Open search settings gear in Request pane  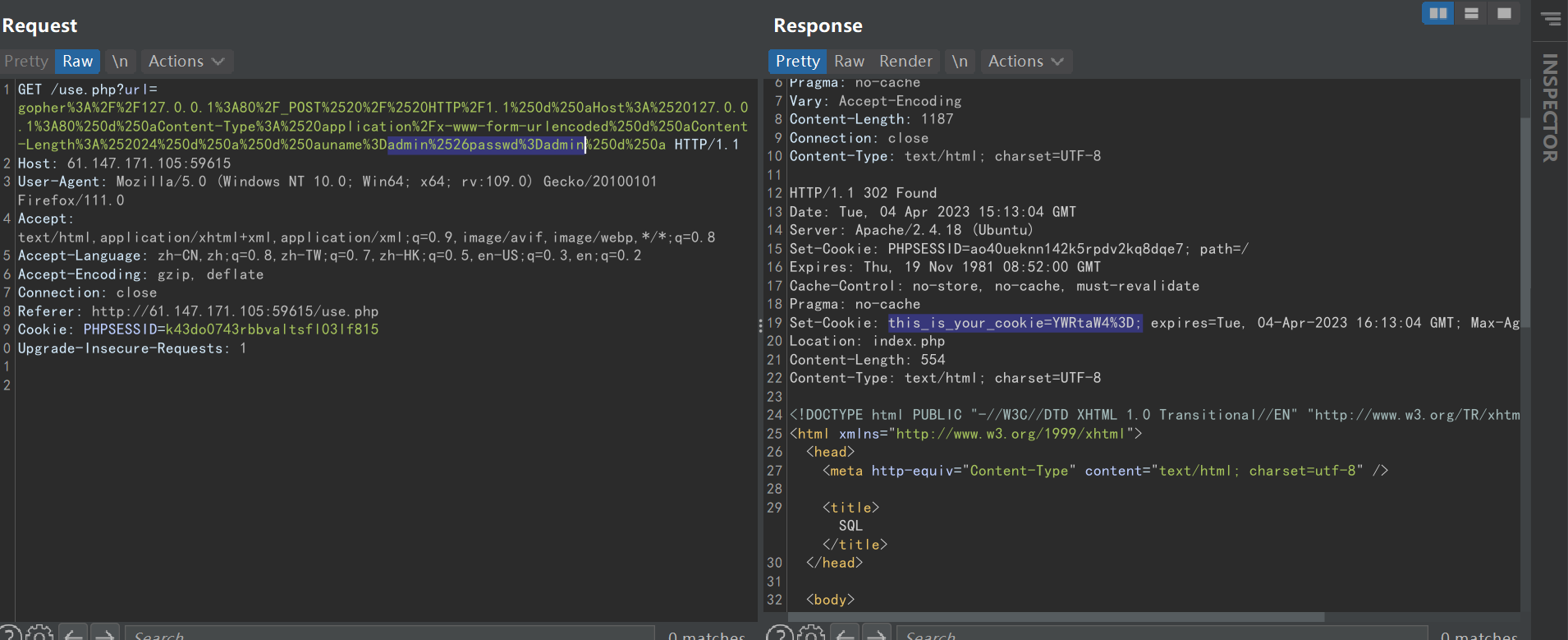pos(39,633)
